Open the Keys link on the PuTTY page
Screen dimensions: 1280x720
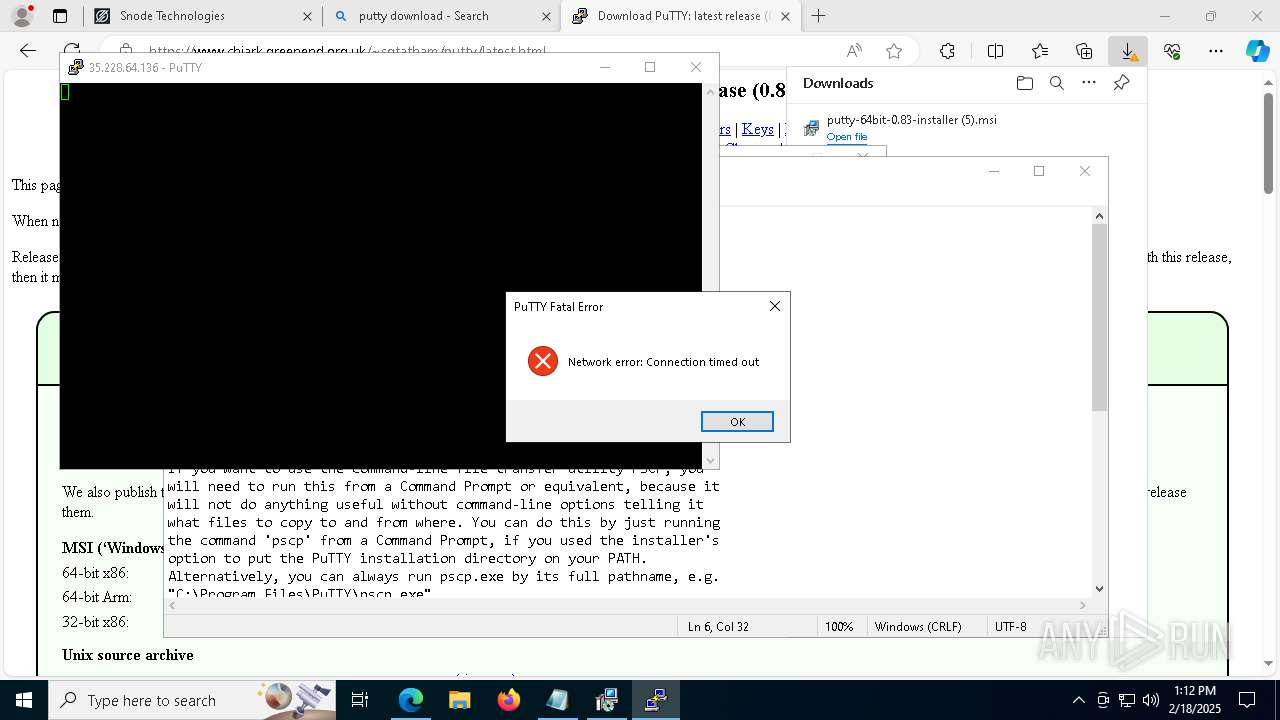(757, 129)
